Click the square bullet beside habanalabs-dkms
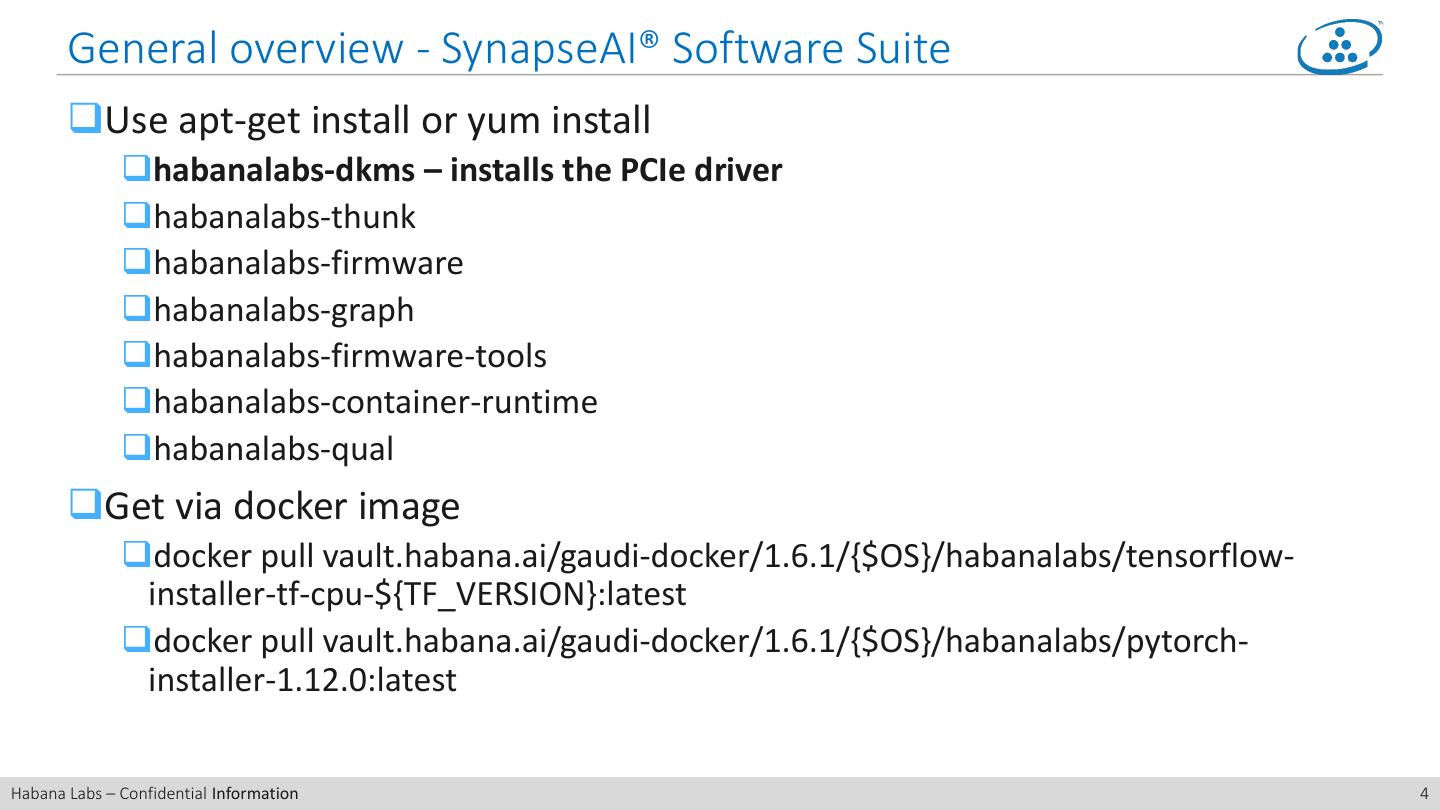The height and width of the screenshot is (810, 1440). [x=137, y=168]
